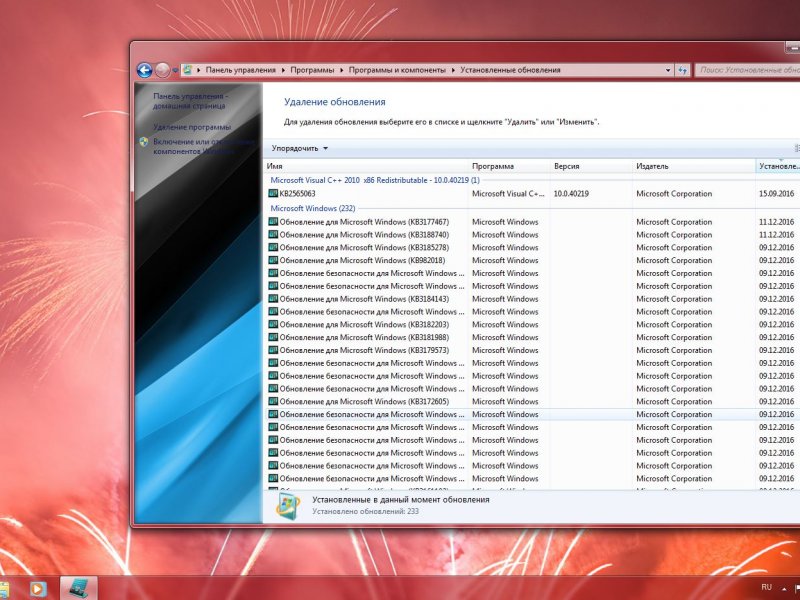This screenshot has height=600, width=800.
Task: Focus the search installed updates field
Action: pyautogui.click(x=747, y=70)
